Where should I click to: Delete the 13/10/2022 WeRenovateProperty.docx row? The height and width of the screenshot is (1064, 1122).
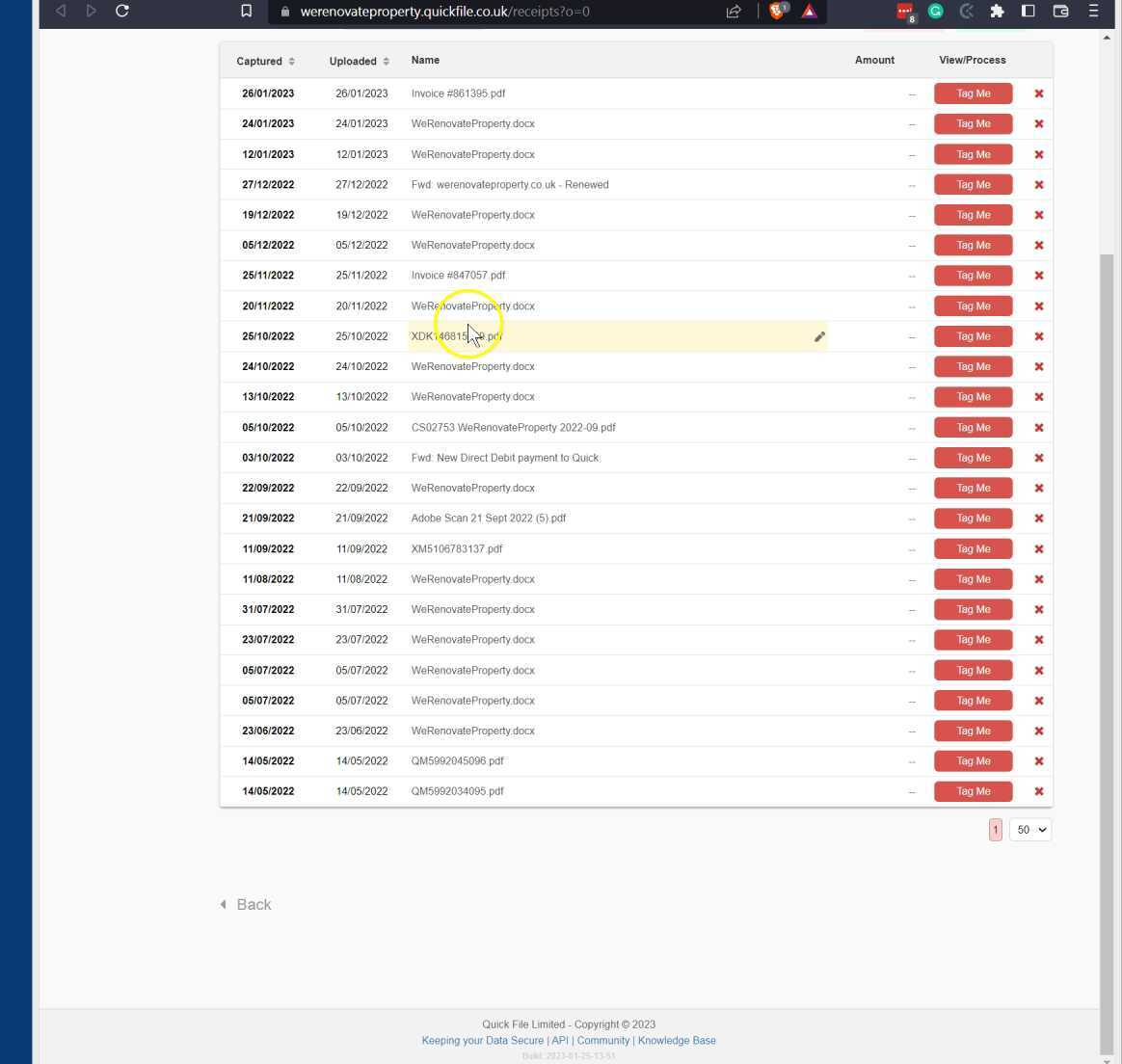click(x=1039, y=397)
